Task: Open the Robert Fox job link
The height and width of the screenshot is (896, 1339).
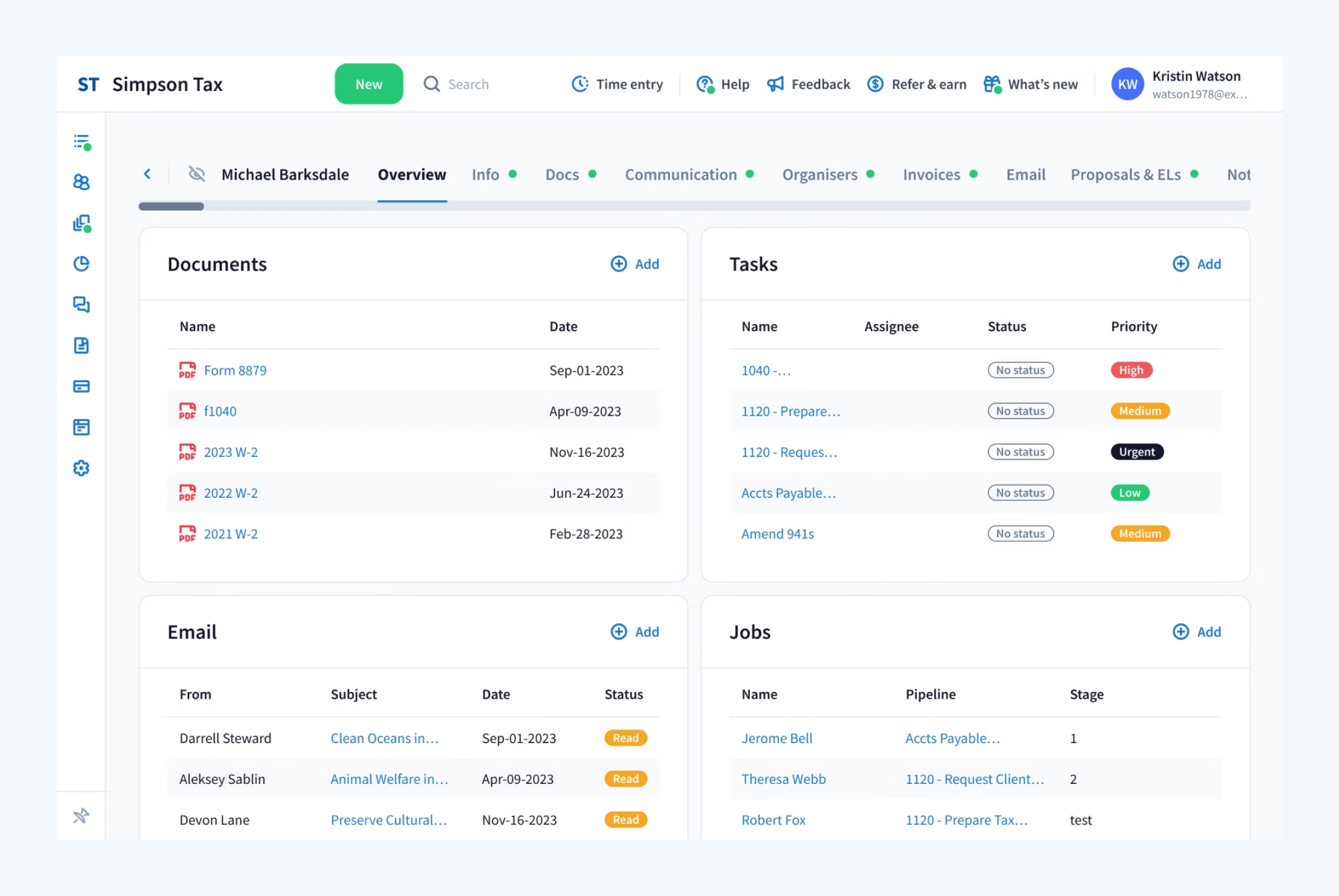Action: tap(773, 821)
